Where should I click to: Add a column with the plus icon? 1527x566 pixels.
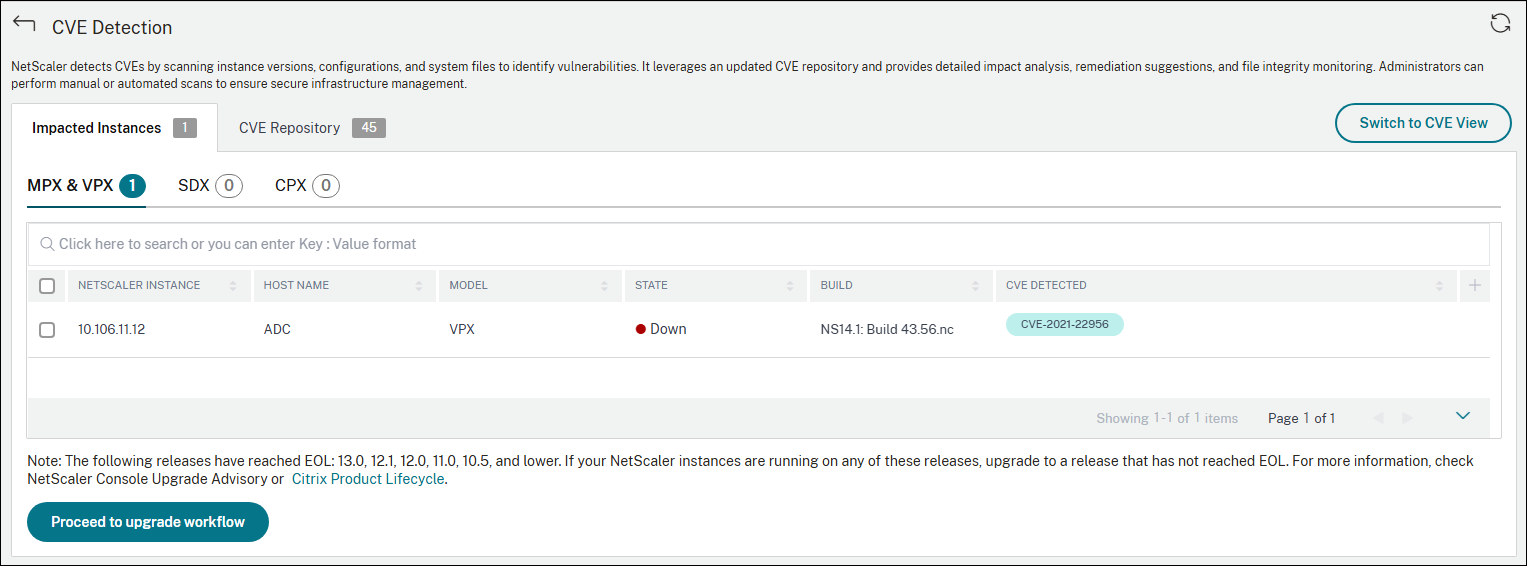pyautogui.click(x=1474, y=286)
